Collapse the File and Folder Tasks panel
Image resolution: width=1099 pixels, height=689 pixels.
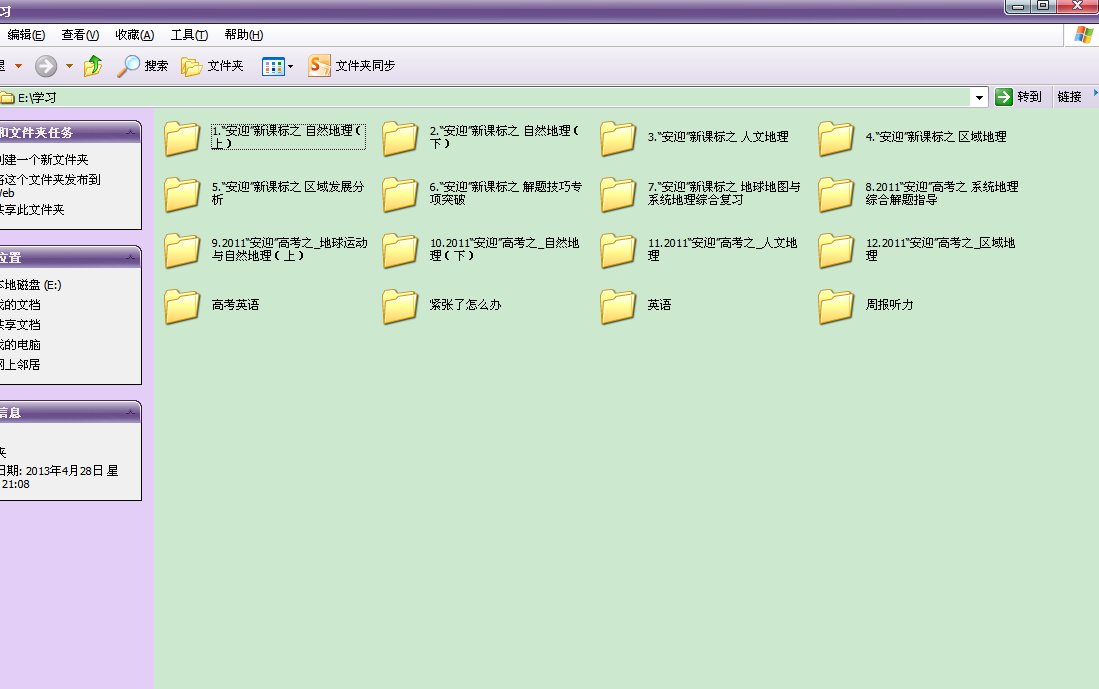[x=129, y=132]
